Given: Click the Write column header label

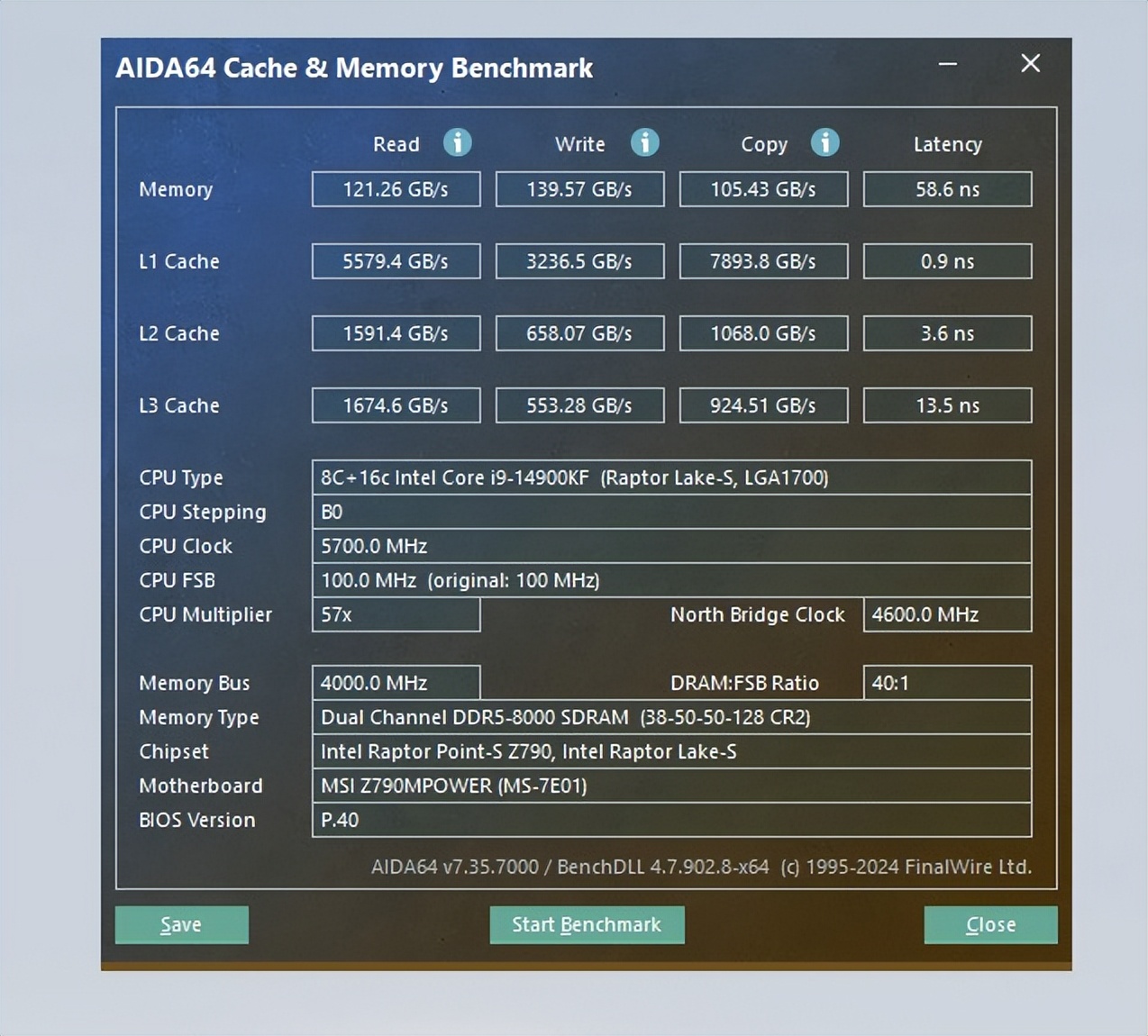Looking at the screenshot, I should tap(580, 144).
